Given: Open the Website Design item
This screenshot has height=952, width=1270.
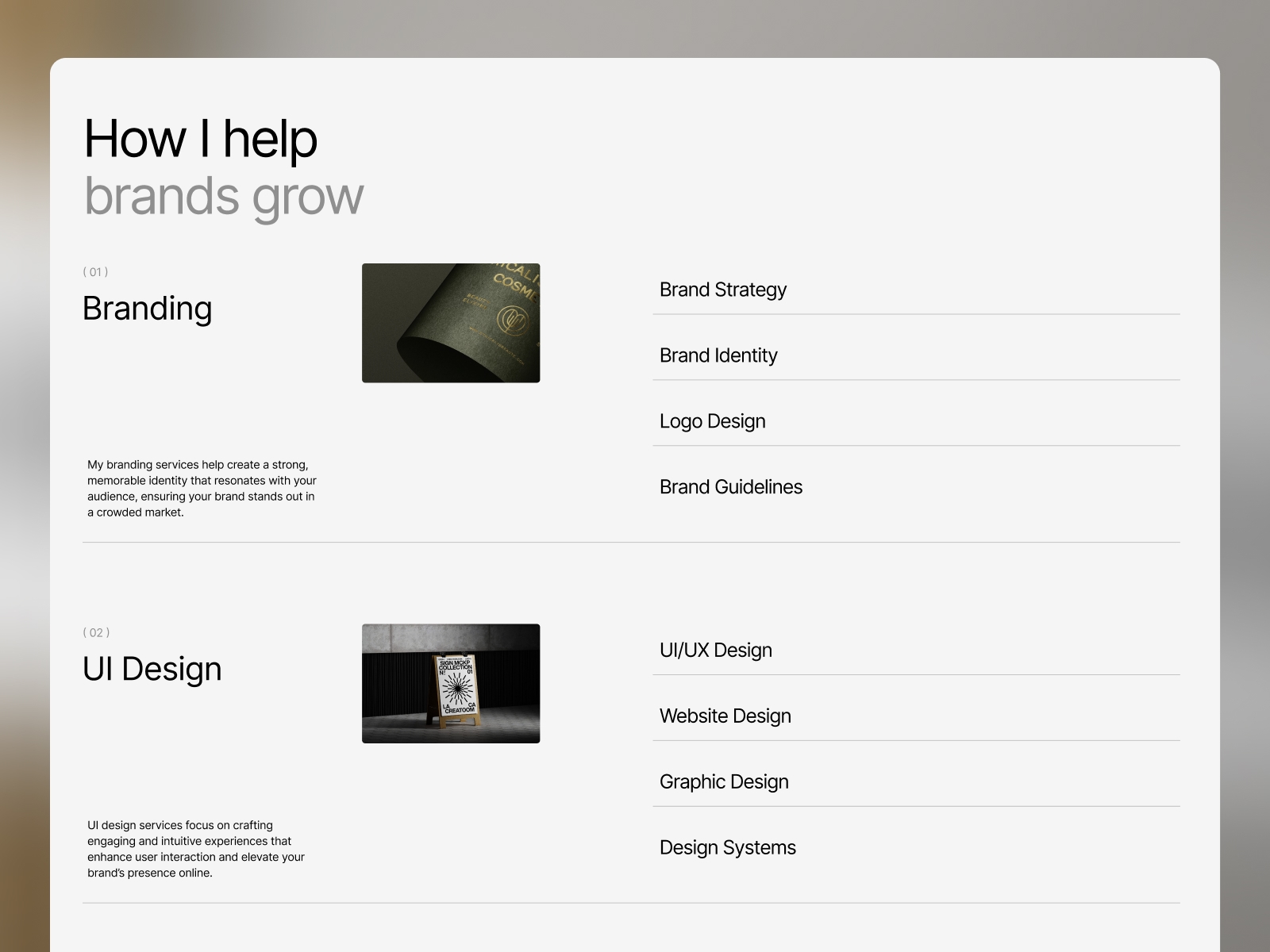Looking at the screenshot, I should [916, 716].
